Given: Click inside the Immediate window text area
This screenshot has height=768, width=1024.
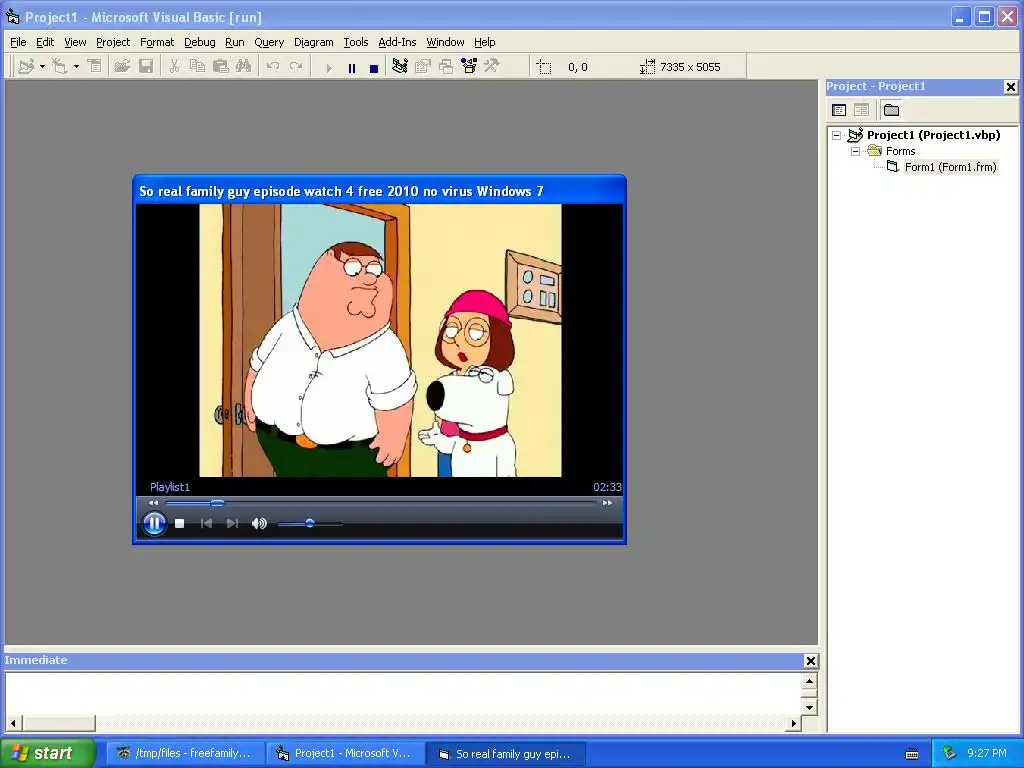Looking at the screenshot, I should [403, 694].
